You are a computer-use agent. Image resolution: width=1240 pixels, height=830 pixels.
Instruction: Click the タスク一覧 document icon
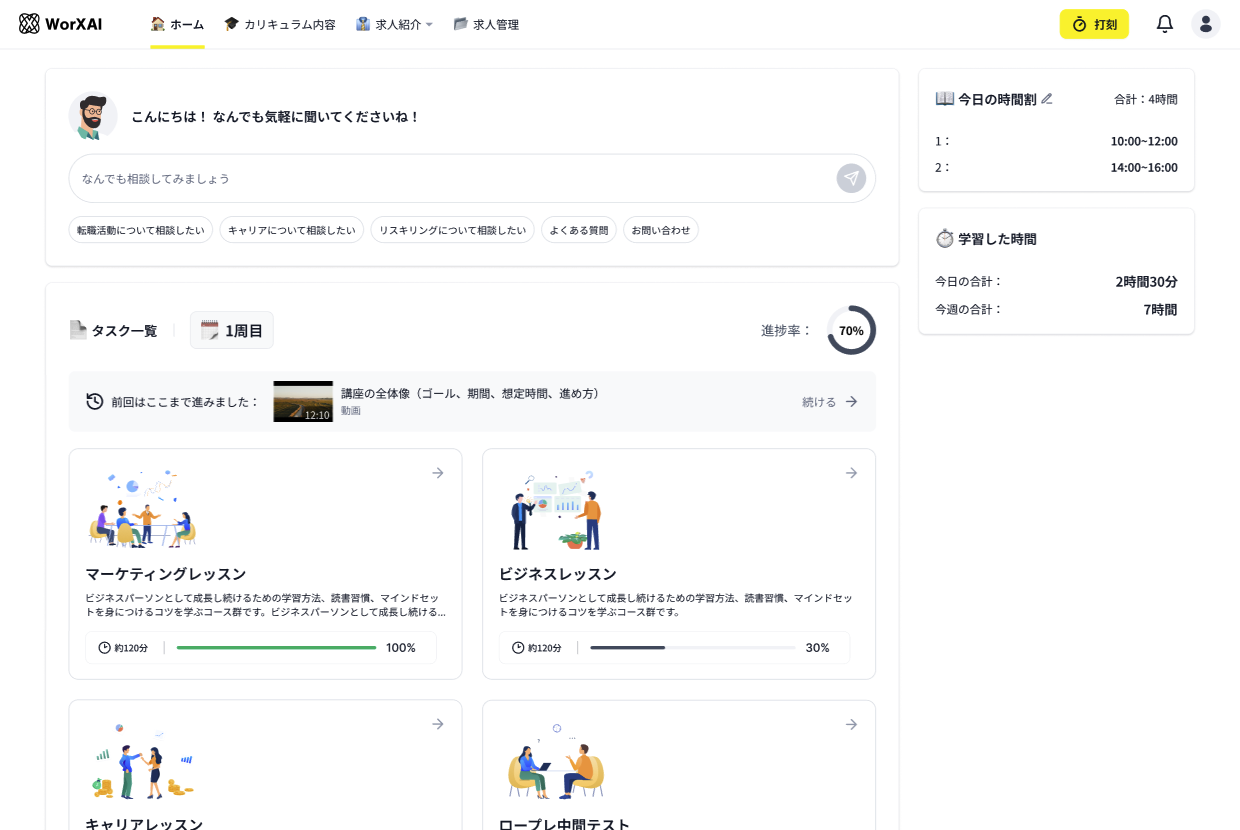[78, 330]
